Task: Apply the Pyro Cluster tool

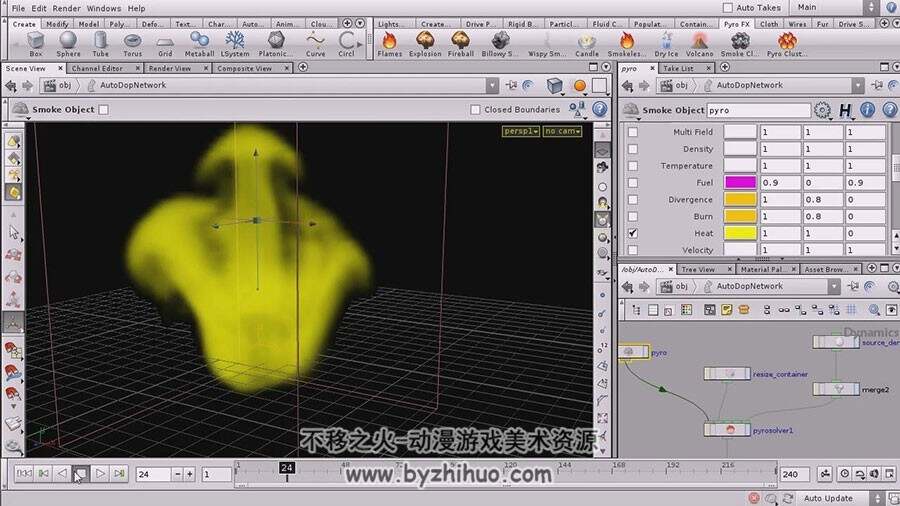Action: coord(787,44)
